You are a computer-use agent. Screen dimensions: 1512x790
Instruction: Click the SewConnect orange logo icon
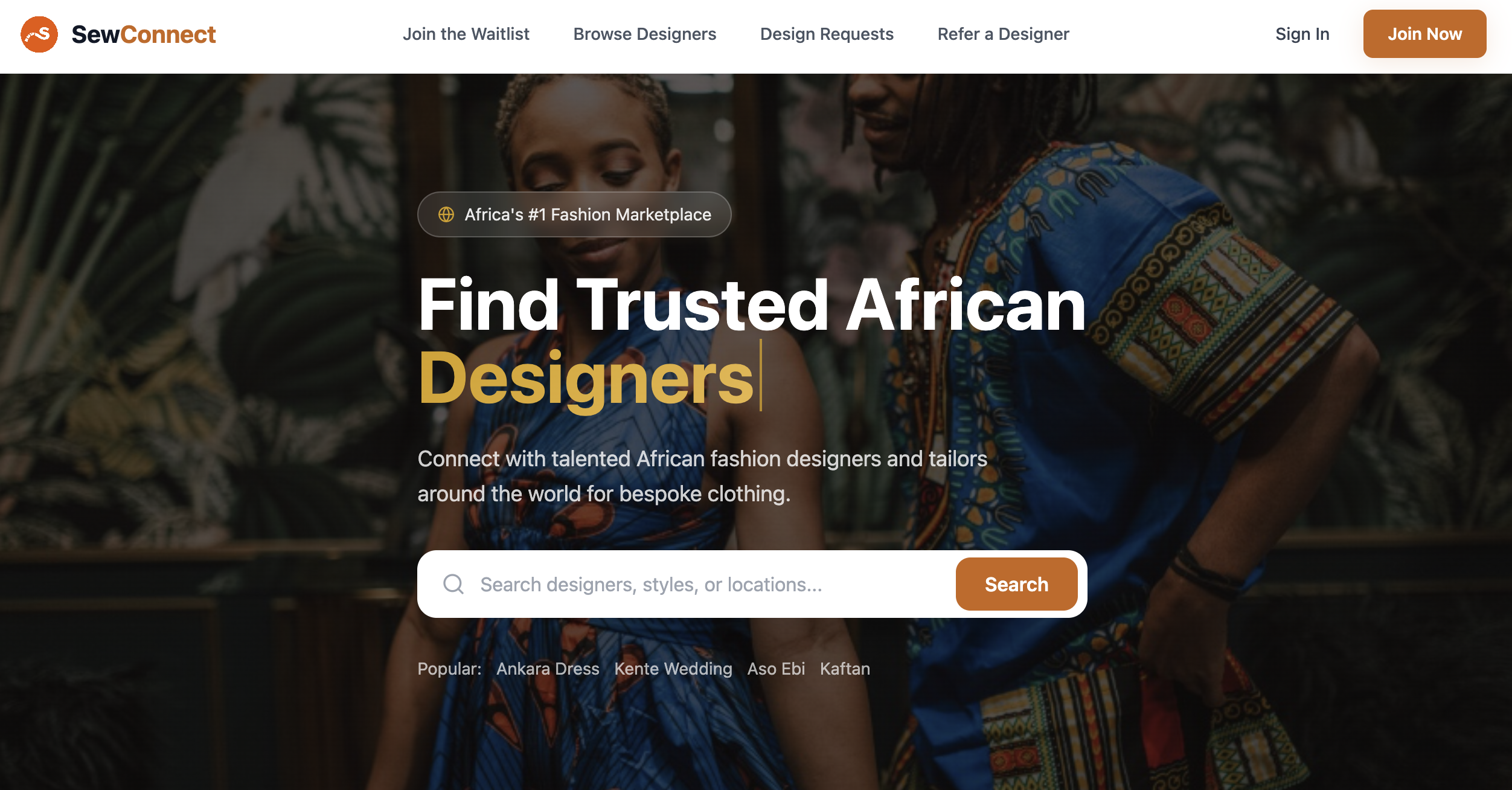39,34
